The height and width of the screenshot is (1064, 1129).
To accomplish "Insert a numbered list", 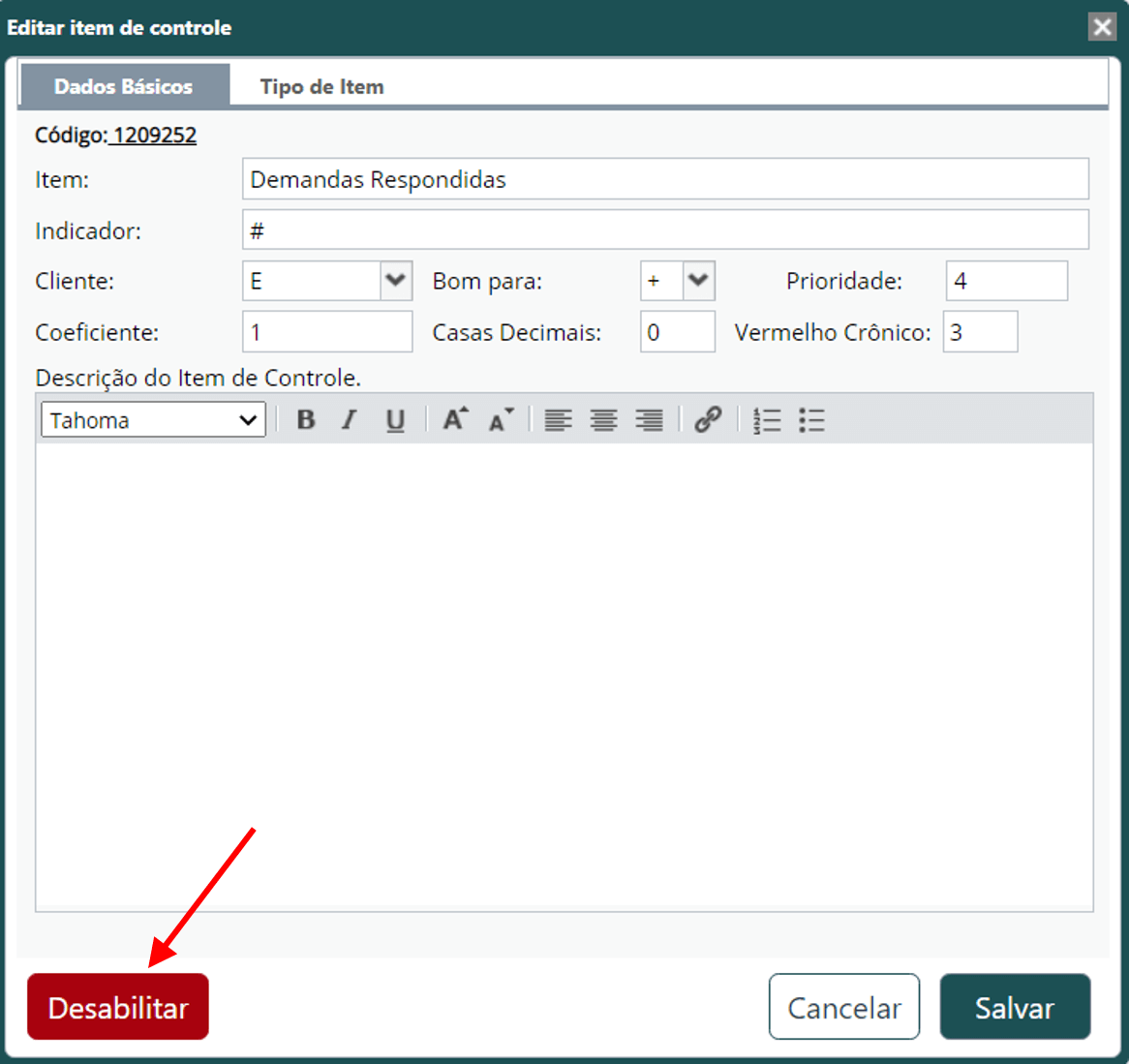I will [767, 420].
